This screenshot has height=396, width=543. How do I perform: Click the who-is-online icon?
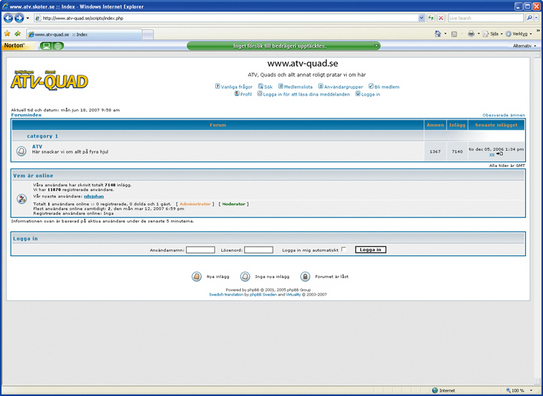click(x=21, y=199)
